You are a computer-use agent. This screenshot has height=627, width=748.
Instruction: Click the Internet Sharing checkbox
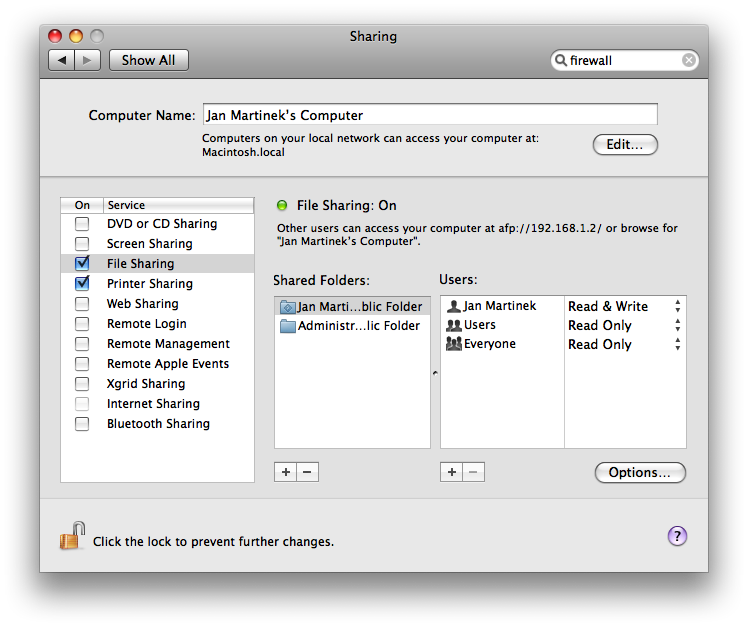coord(82,404)
